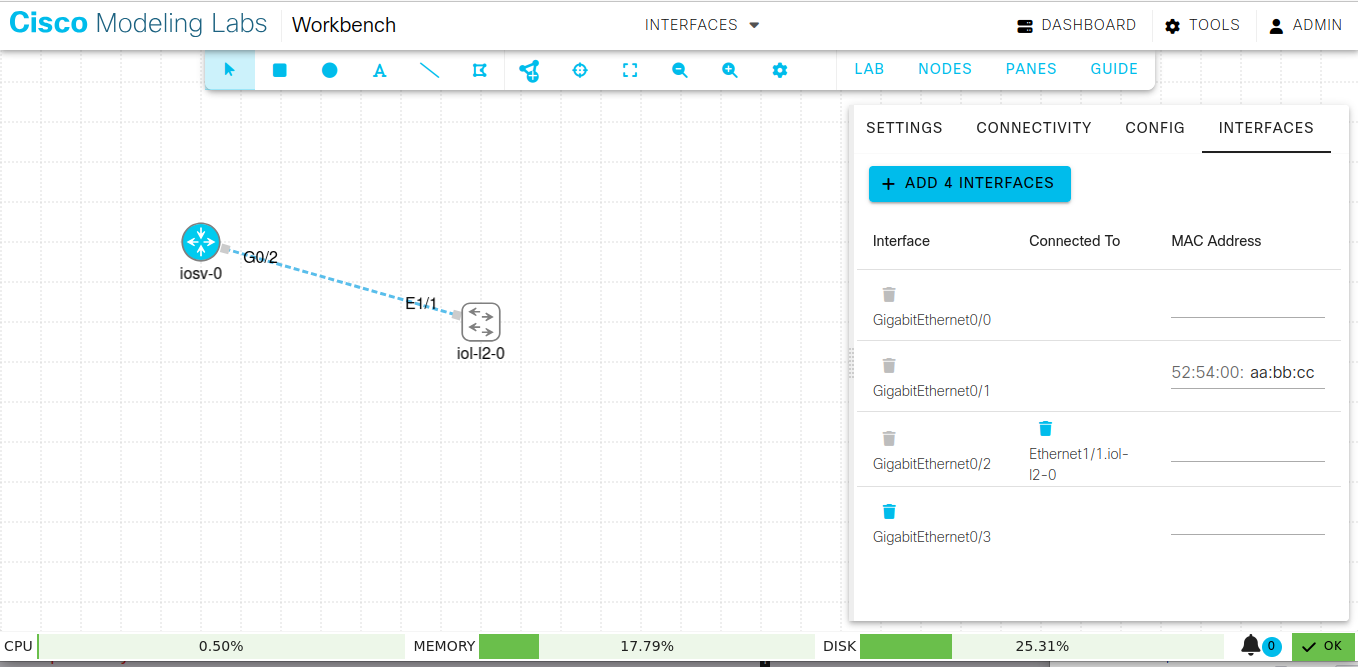
Task: Open the add node tool
Action: (x=529, y=70)
